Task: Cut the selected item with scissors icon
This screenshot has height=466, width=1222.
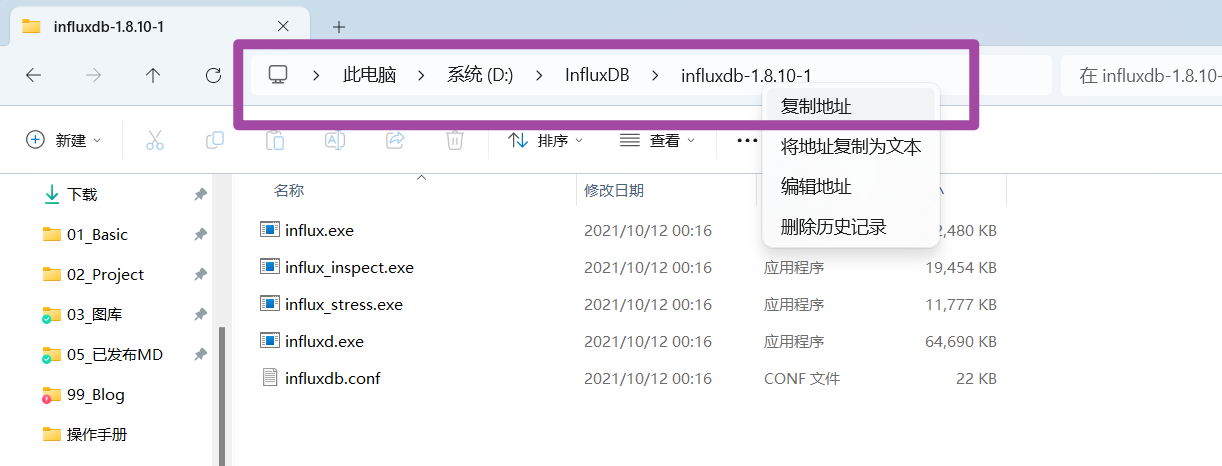Action: 154,140
